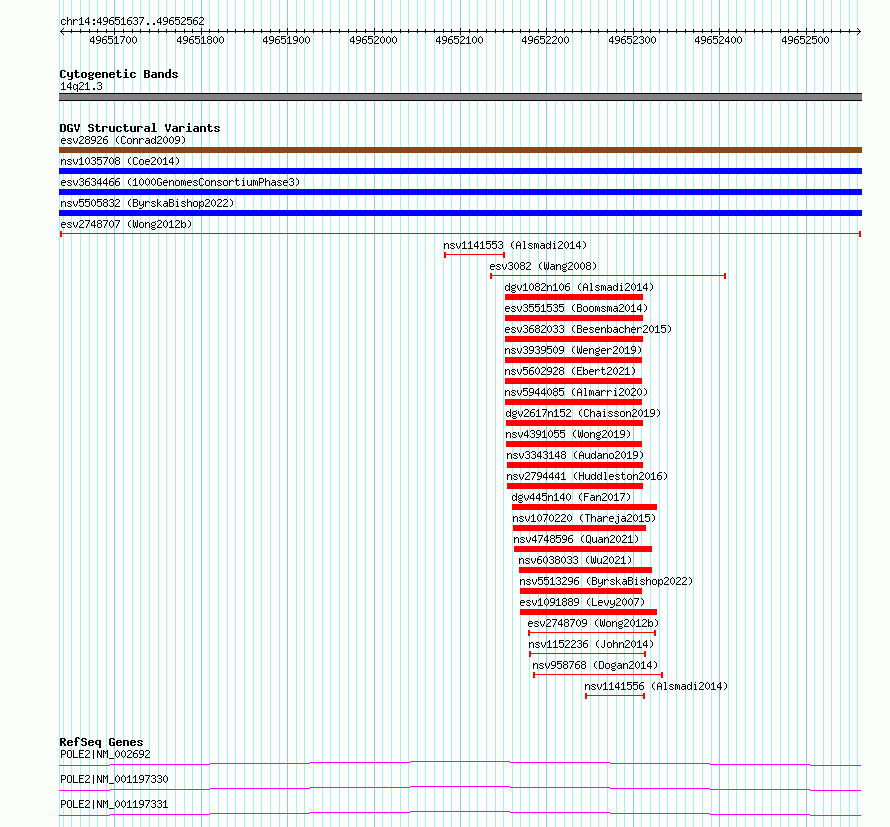Click the esv28926 (Conrad2009) brown variant bar
Image resolution: width=890 pixels, height=827 pixels.
460,150
